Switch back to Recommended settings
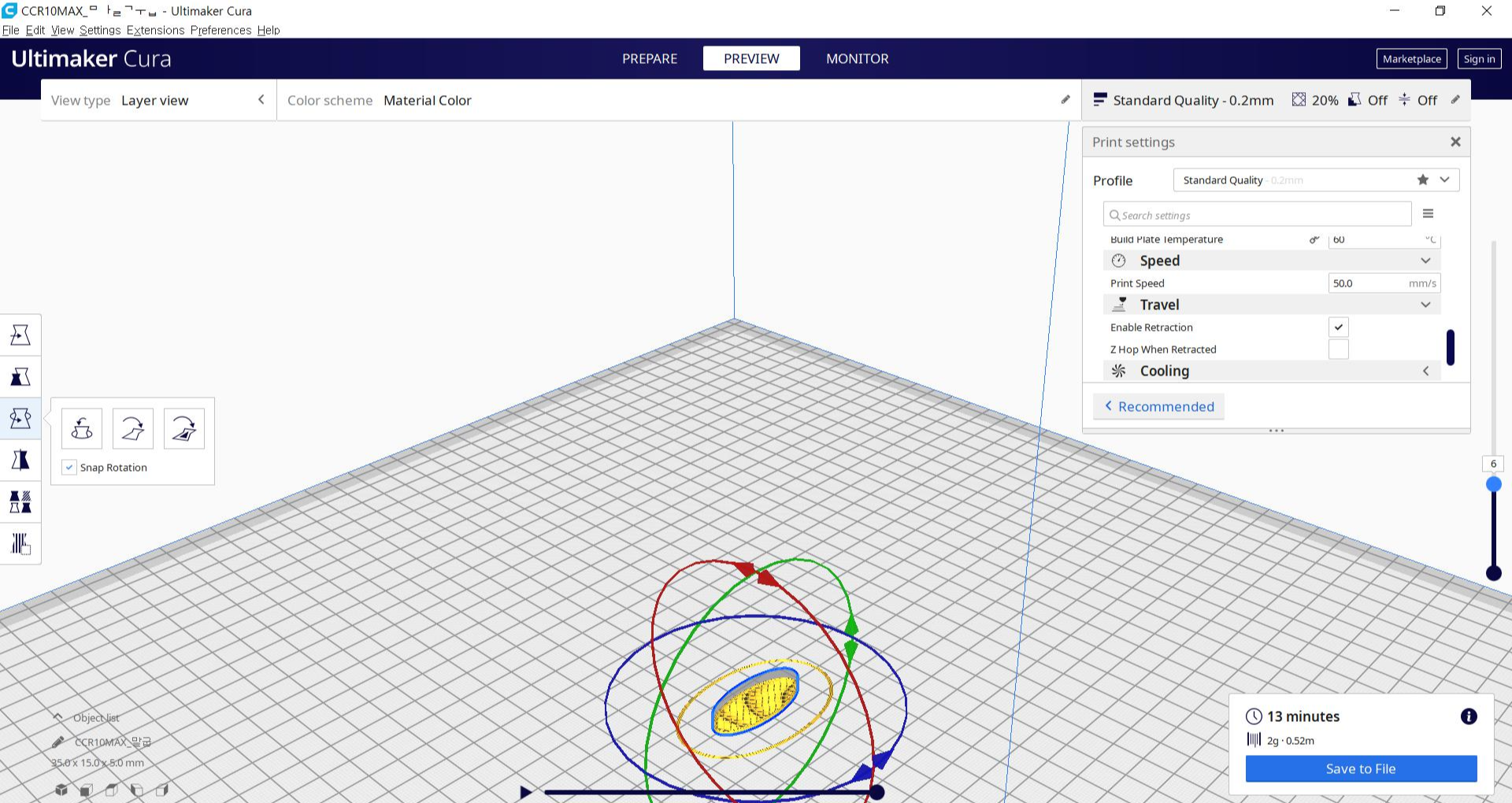 (1159, 406)
